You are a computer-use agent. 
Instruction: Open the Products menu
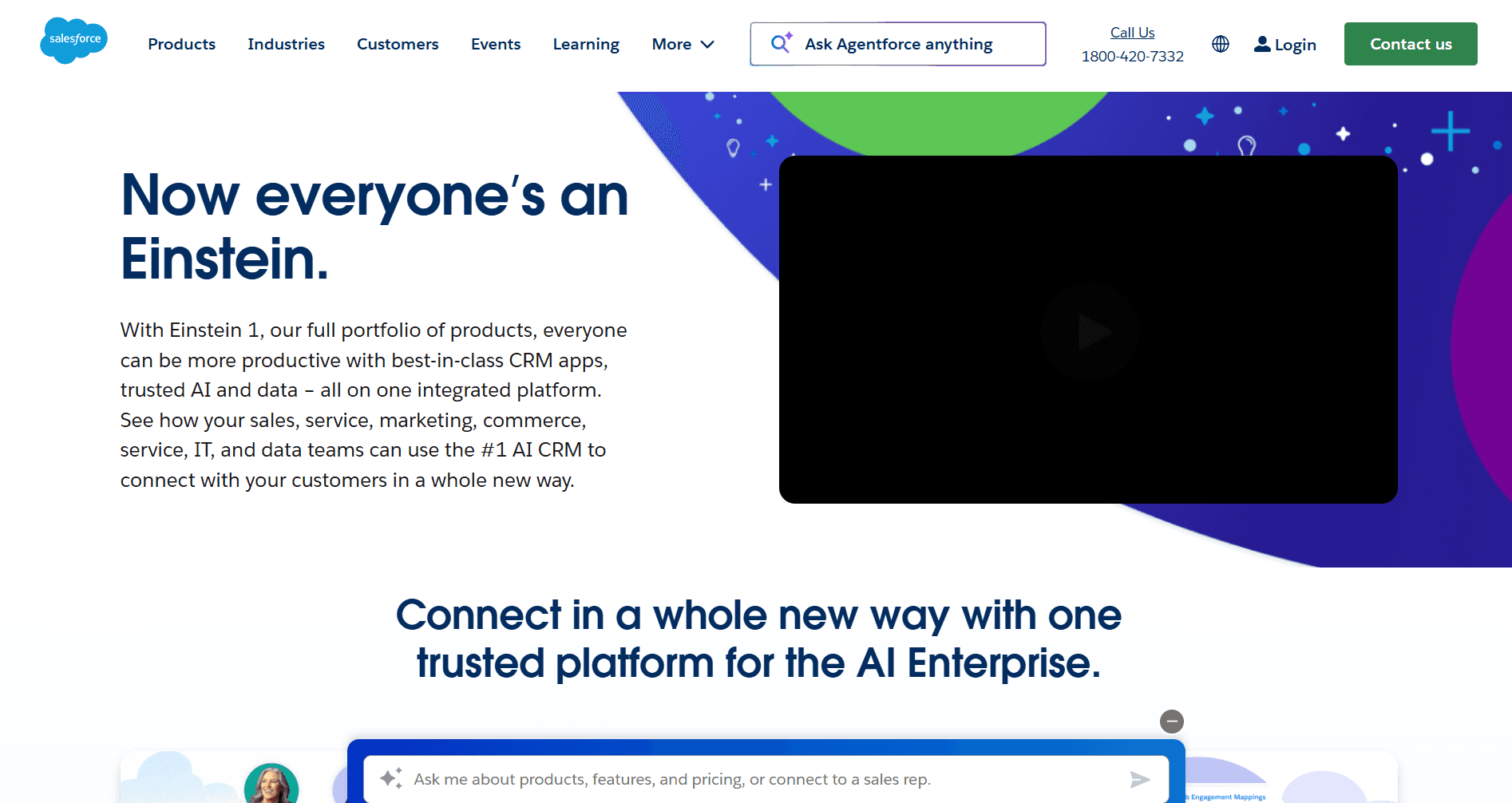[x=181, y=44]
